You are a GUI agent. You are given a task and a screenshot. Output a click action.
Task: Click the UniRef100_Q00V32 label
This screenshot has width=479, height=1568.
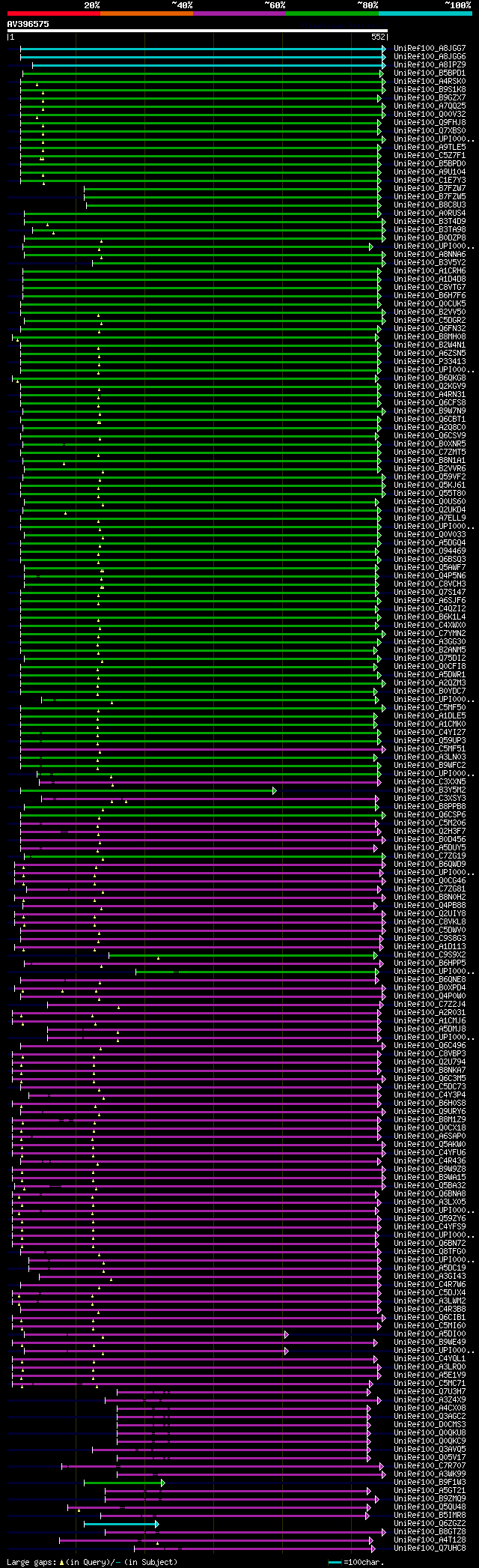430,115
